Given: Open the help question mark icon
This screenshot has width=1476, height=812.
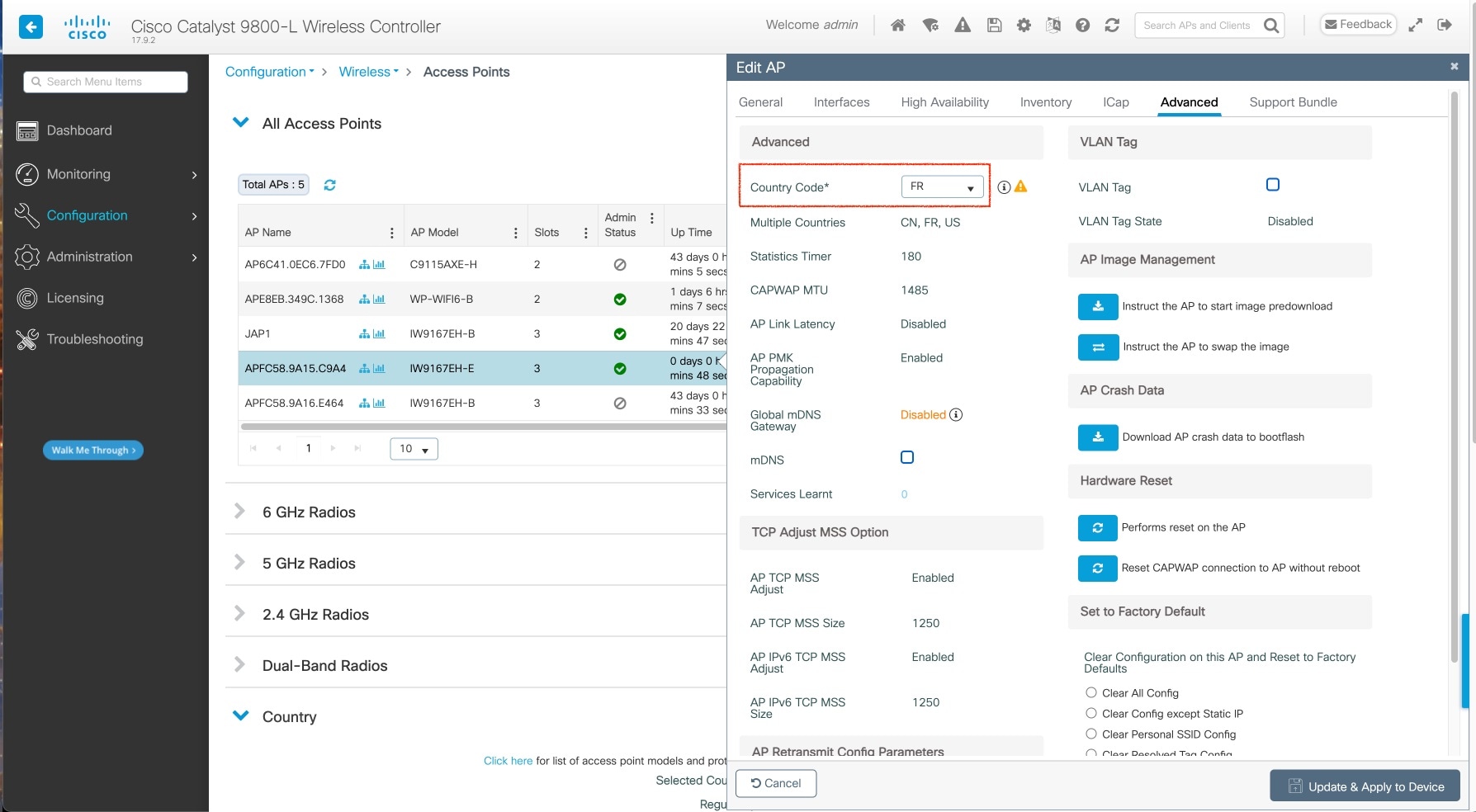Looking at the screenshot, I should click(1082, 26).
